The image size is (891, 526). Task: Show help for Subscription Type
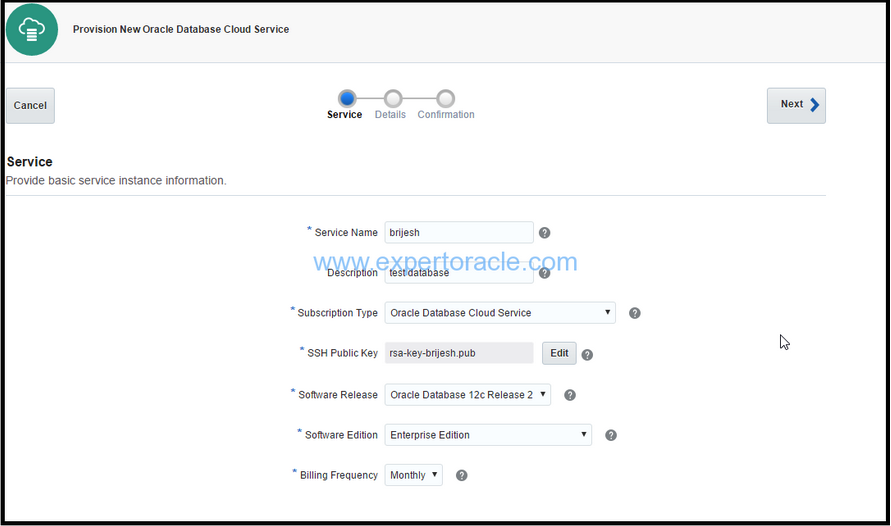coord(635,313)
